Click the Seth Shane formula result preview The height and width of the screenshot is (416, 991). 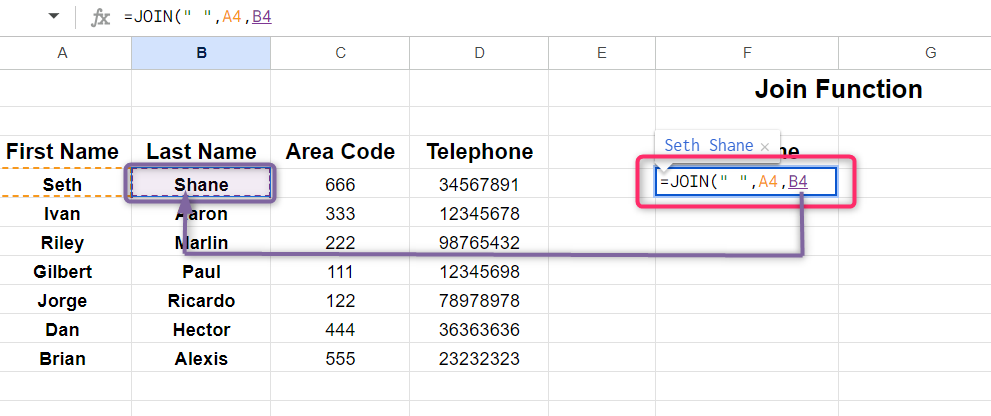point(708,146)
